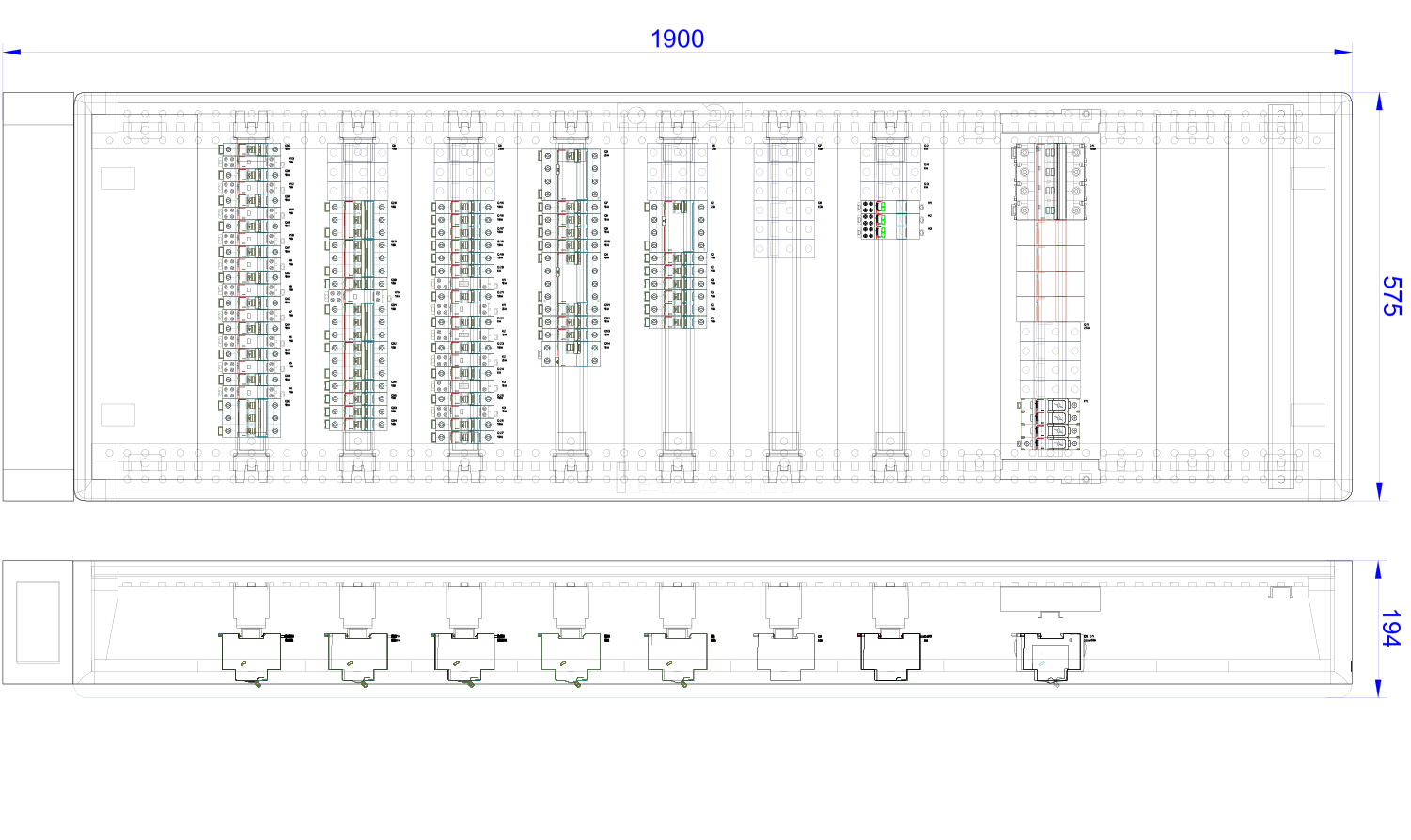Select the 575 height dimension label
Viewport: 1411px width, 840px height.
[1391, 296]
